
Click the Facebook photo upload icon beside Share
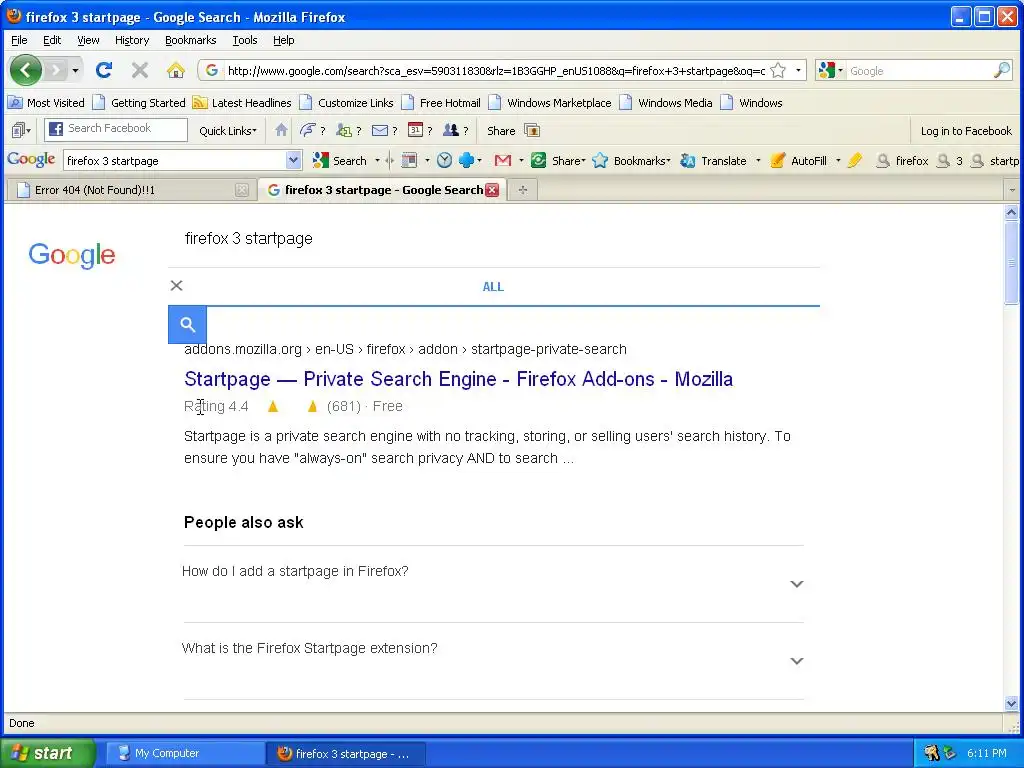(x=532, y=131)
